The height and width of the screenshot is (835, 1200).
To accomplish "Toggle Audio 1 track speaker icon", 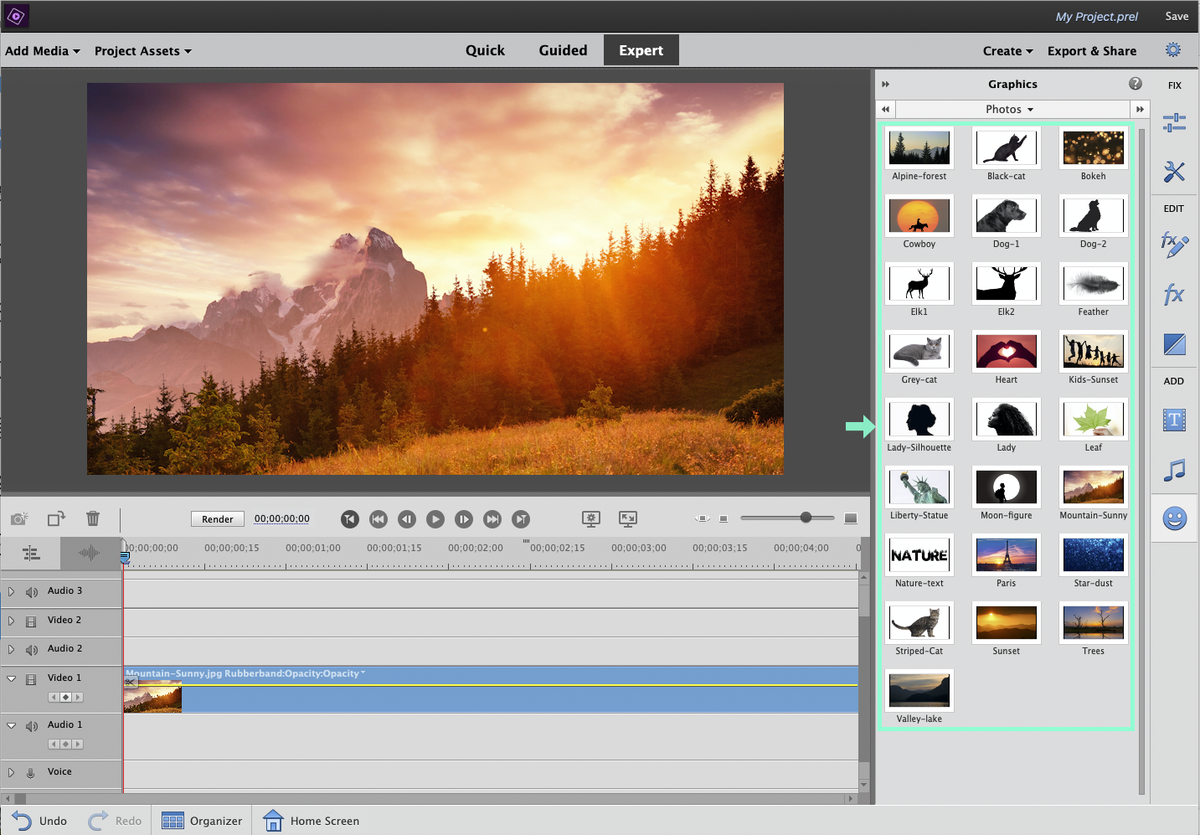I will coord(31,726).
